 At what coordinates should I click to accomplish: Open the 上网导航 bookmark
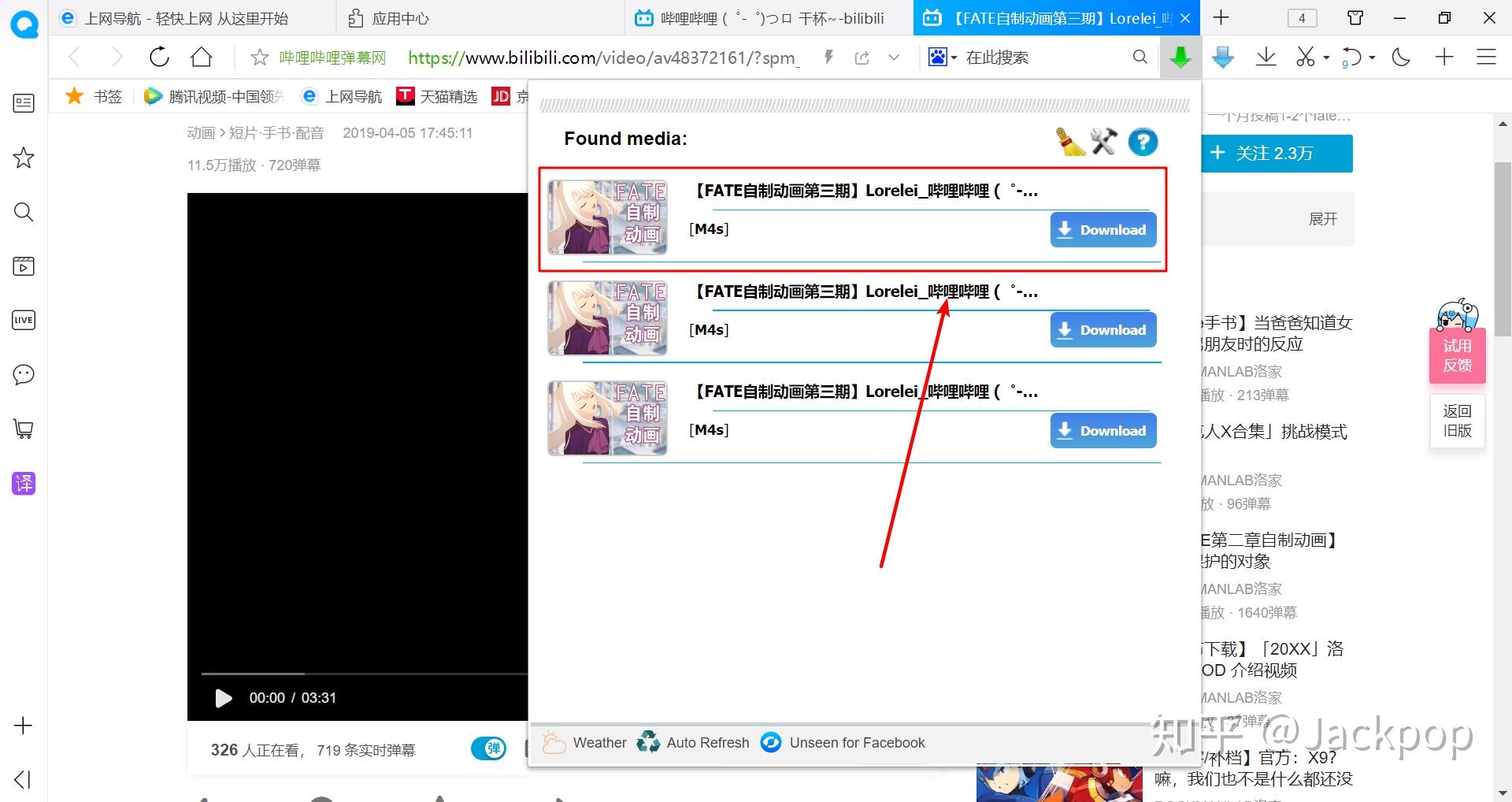pyautogui.click(x=342, y=96)
